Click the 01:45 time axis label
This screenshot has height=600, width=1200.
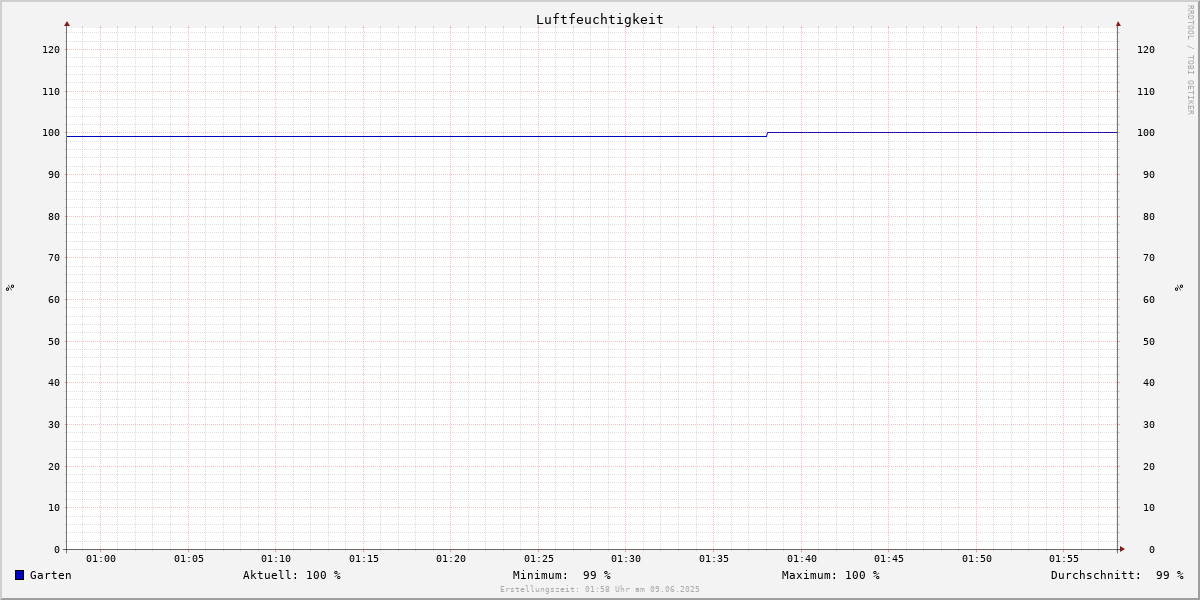(889, 559)
